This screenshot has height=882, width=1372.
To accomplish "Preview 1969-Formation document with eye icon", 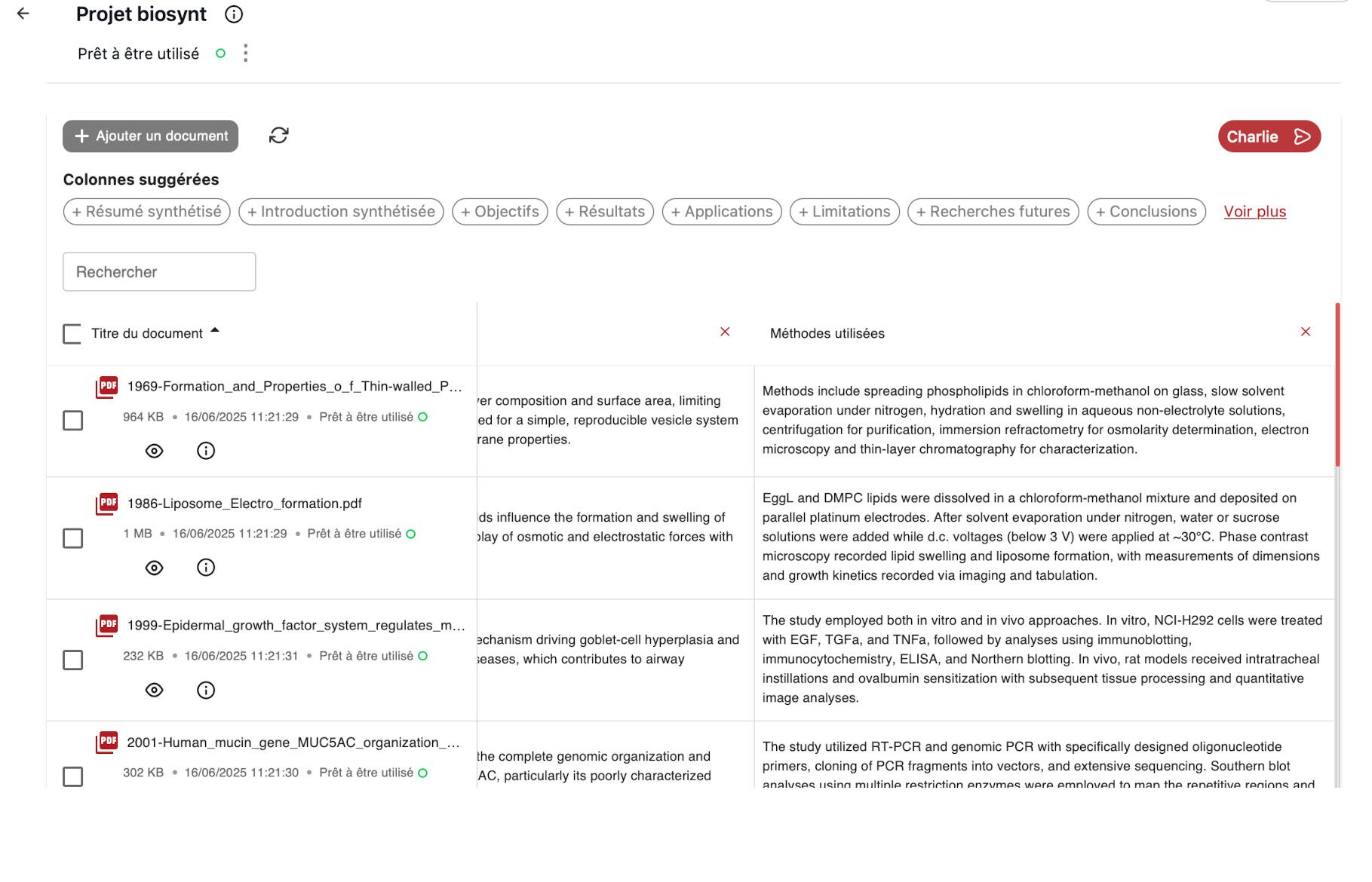I will coord(154,452).
